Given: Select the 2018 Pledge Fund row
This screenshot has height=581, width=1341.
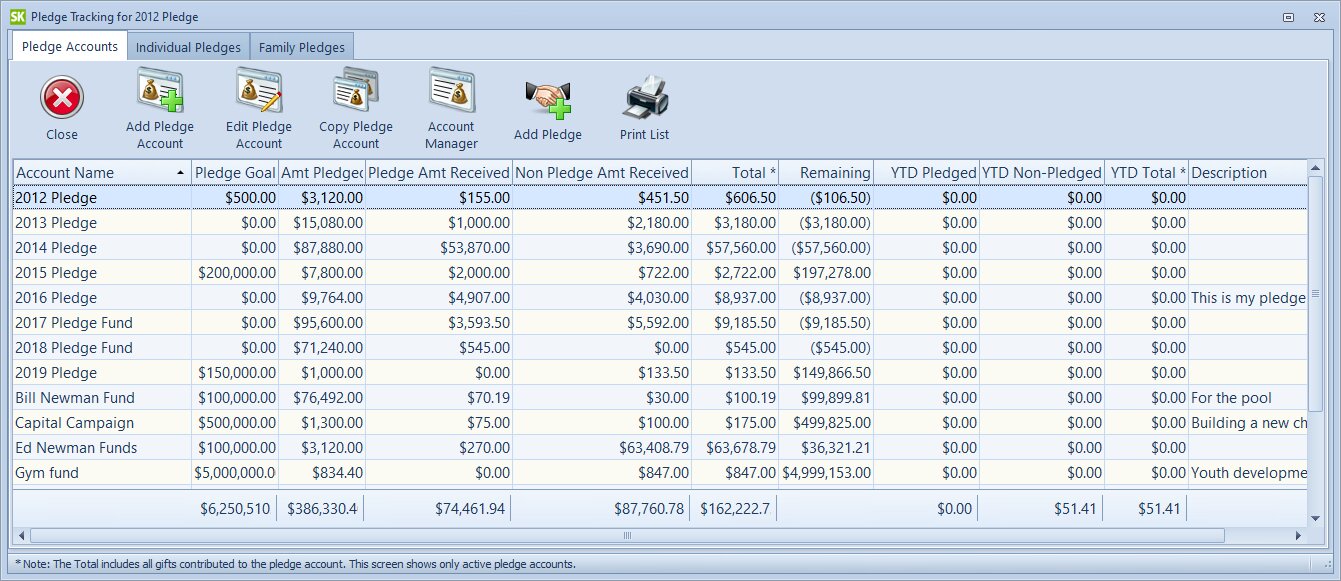Looking at the screenshot, I should tap(660, 348).
